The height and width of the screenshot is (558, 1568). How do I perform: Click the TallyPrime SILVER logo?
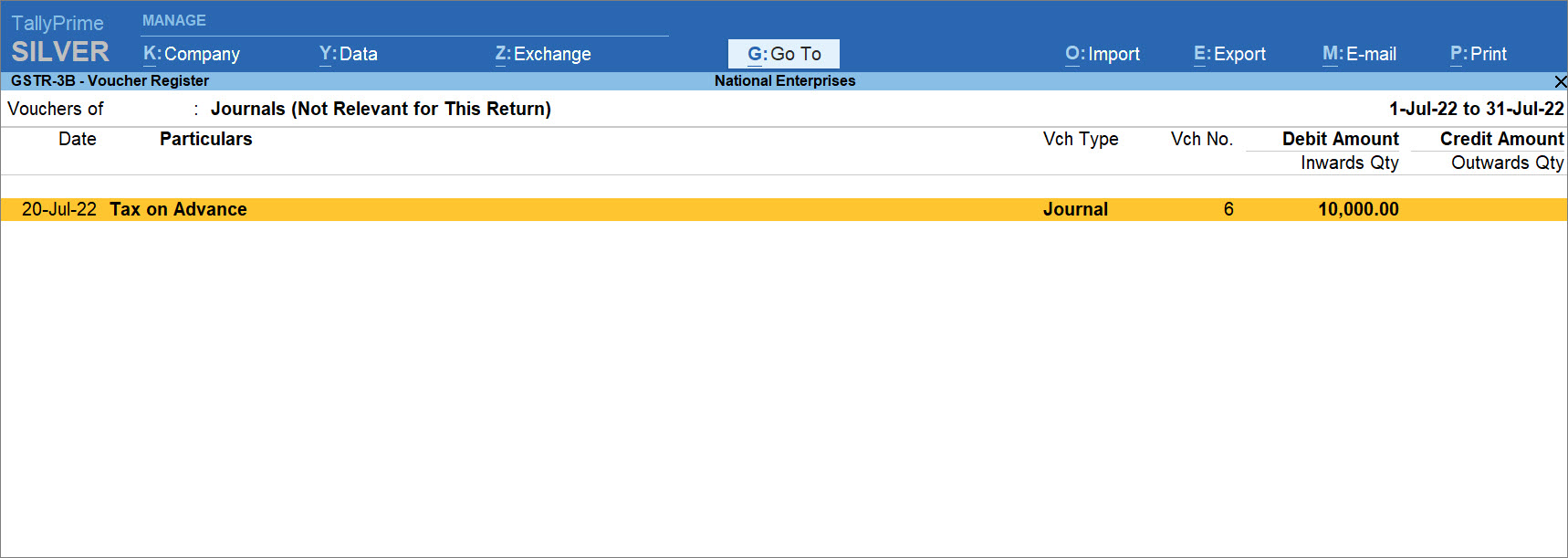tap(59, 38)
